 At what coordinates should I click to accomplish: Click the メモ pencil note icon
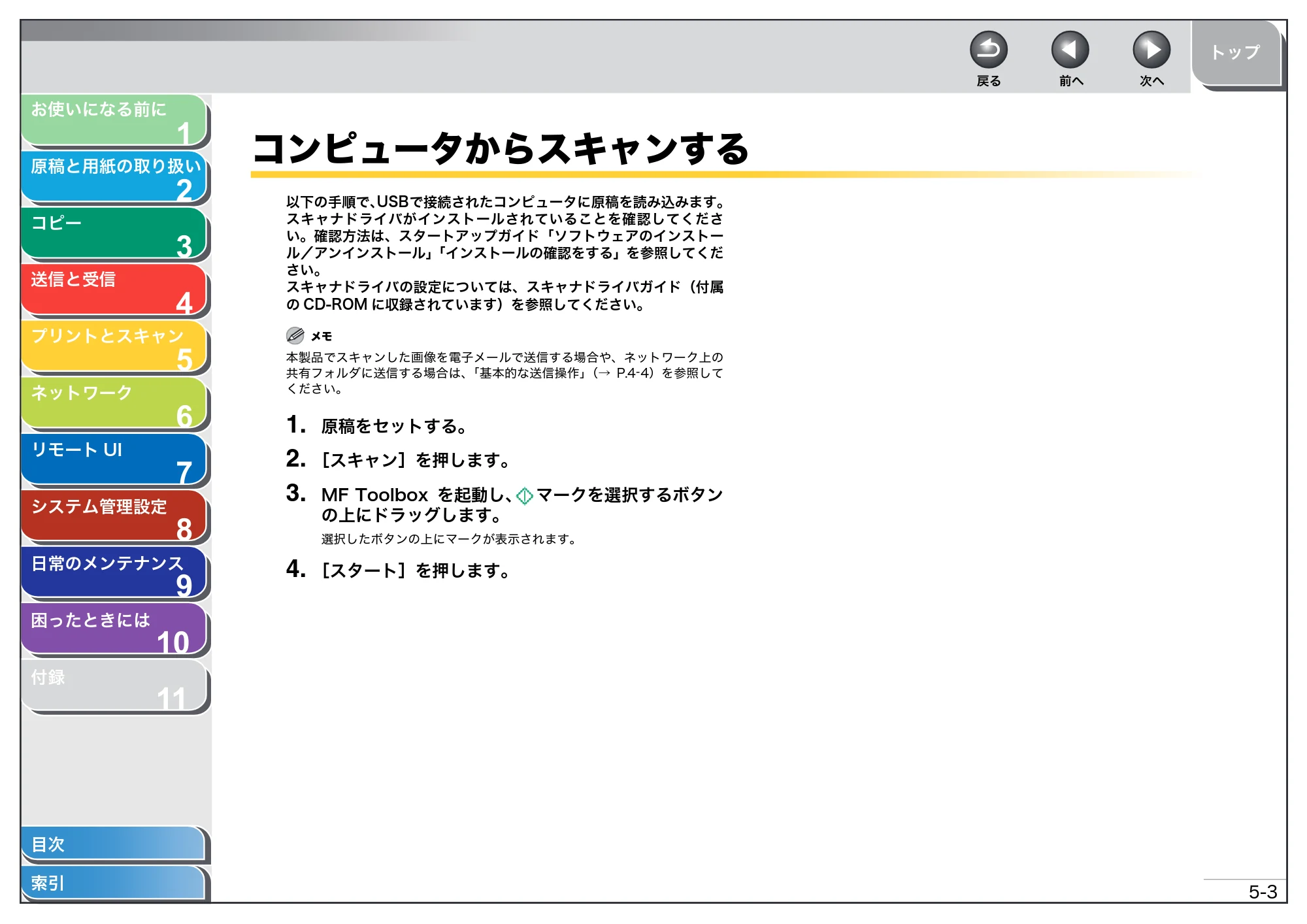point(295,336)
